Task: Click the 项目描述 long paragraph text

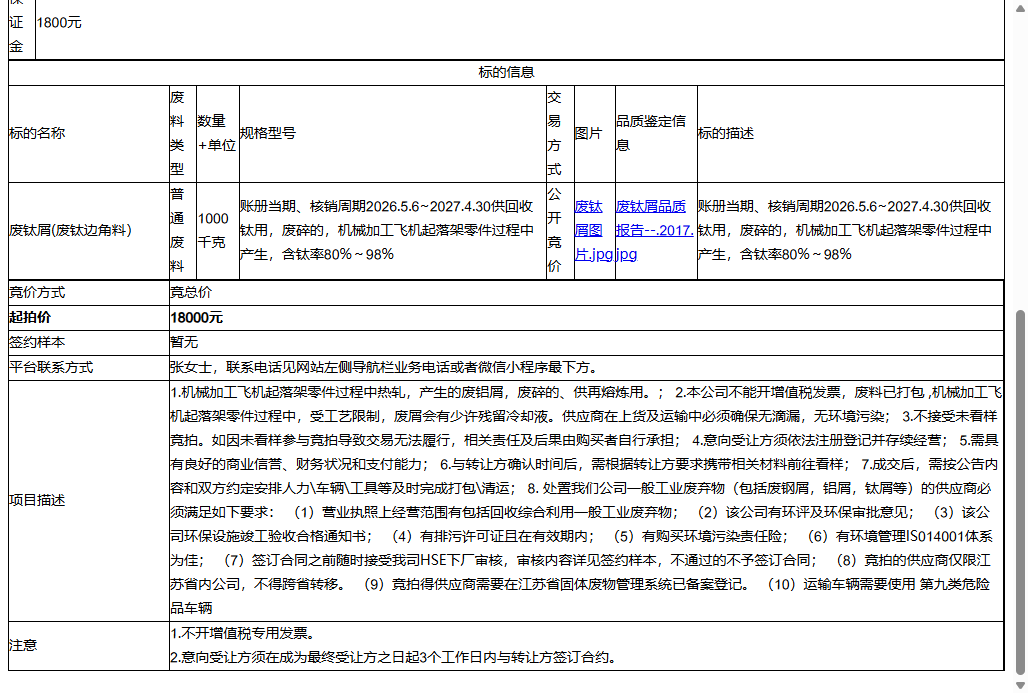Action: click(x=585, y=500)
